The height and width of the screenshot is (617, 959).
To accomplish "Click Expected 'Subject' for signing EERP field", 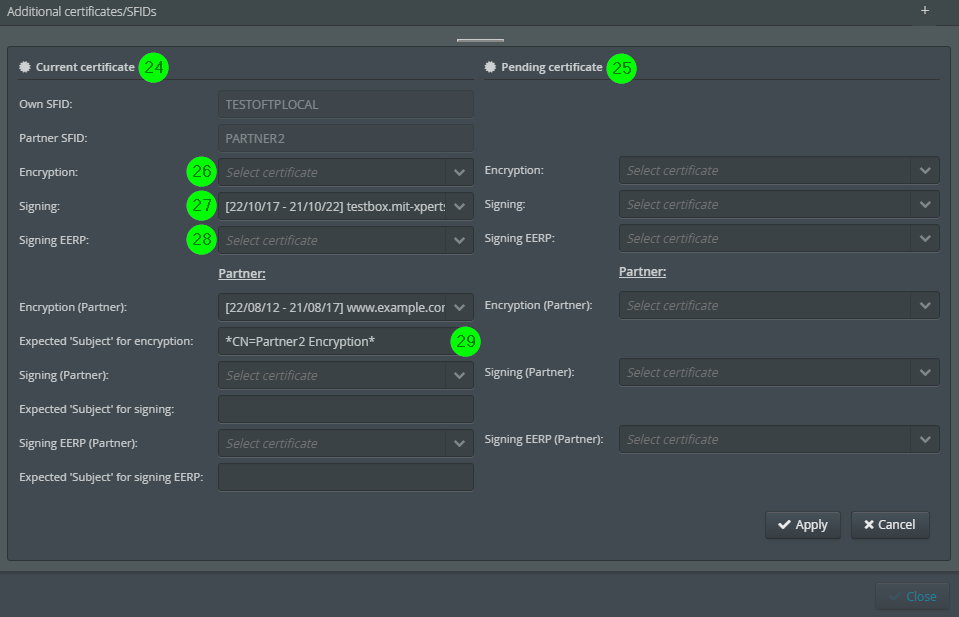I will (346, 477).
